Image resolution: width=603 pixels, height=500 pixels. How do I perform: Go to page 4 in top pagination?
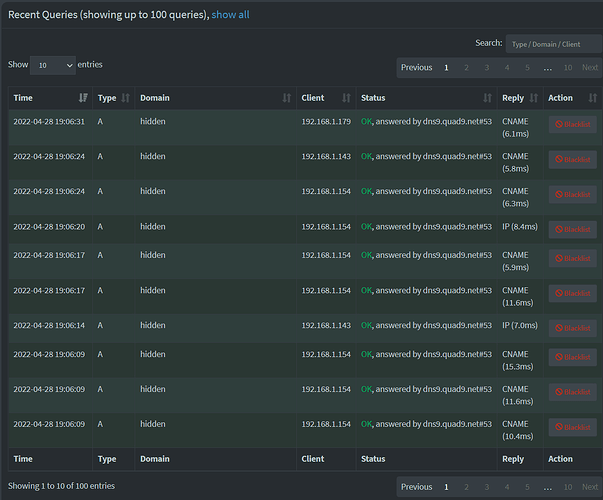pos(507,68)
